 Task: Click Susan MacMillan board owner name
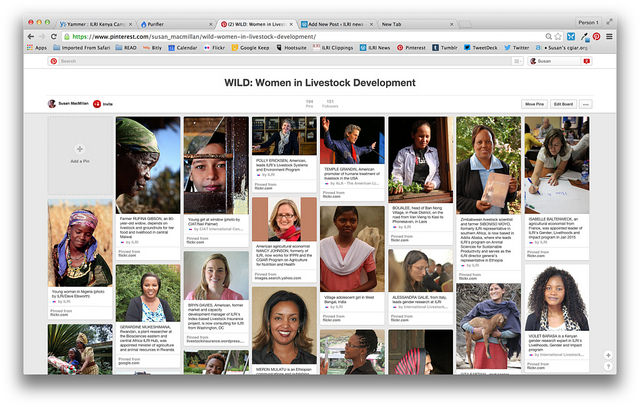(73, 104)
